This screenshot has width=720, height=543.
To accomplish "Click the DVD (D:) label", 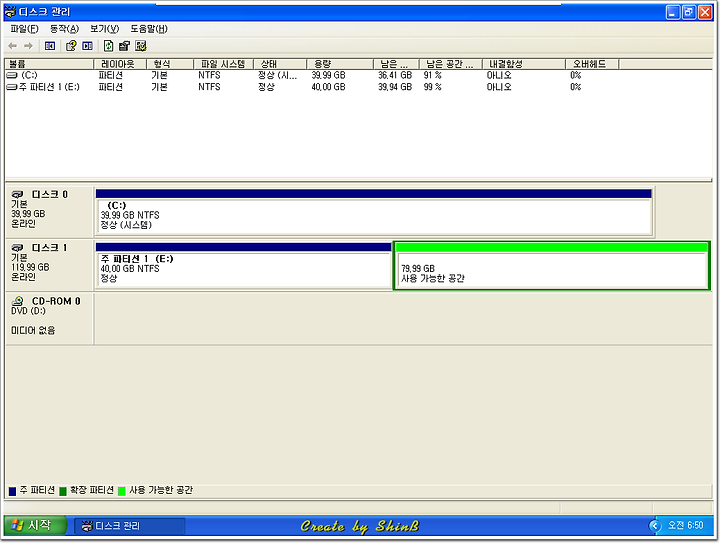I will click(x=28, y=311).
